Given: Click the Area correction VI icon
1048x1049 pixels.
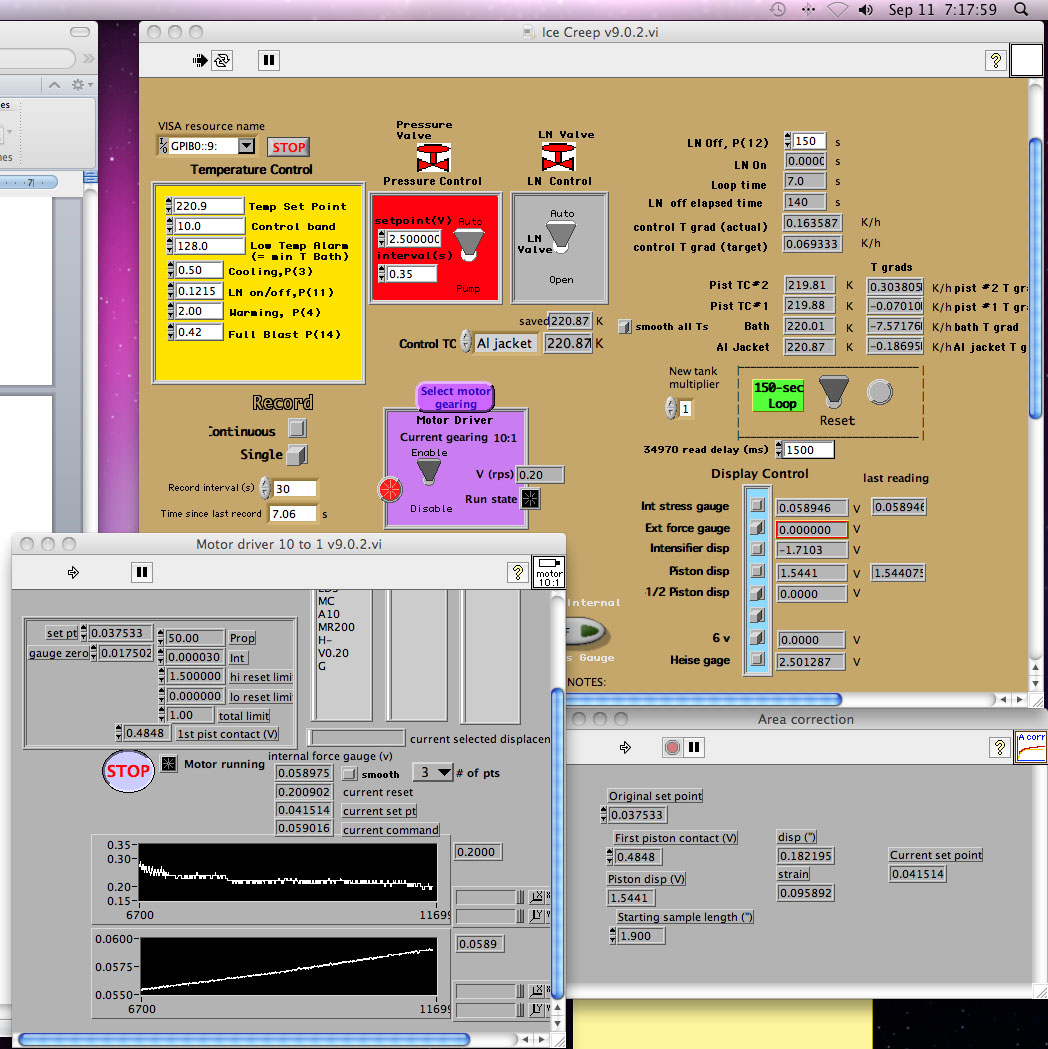Looking at the screenshot, I should coord(1031,746).
